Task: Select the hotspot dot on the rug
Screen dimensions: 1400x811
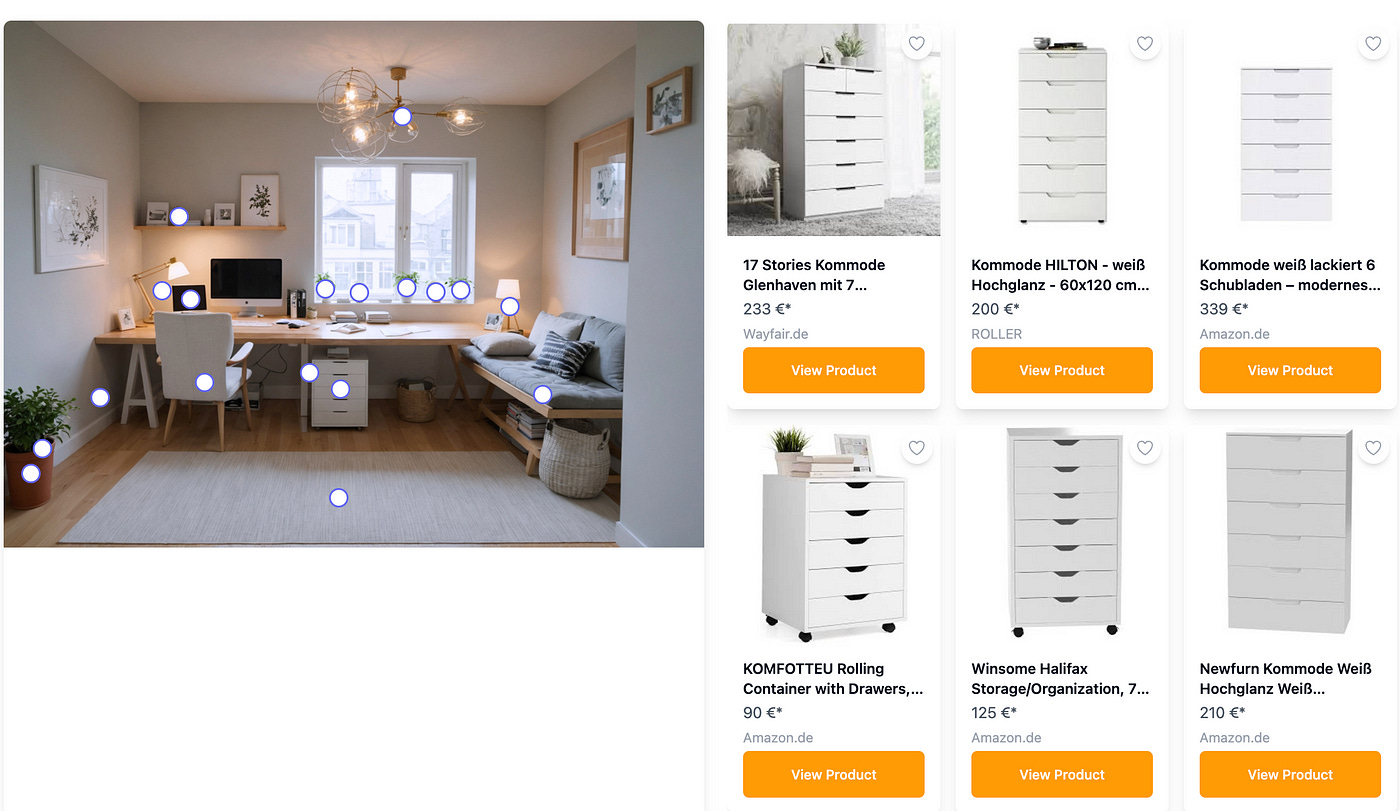Action: [x=338, y=497]
